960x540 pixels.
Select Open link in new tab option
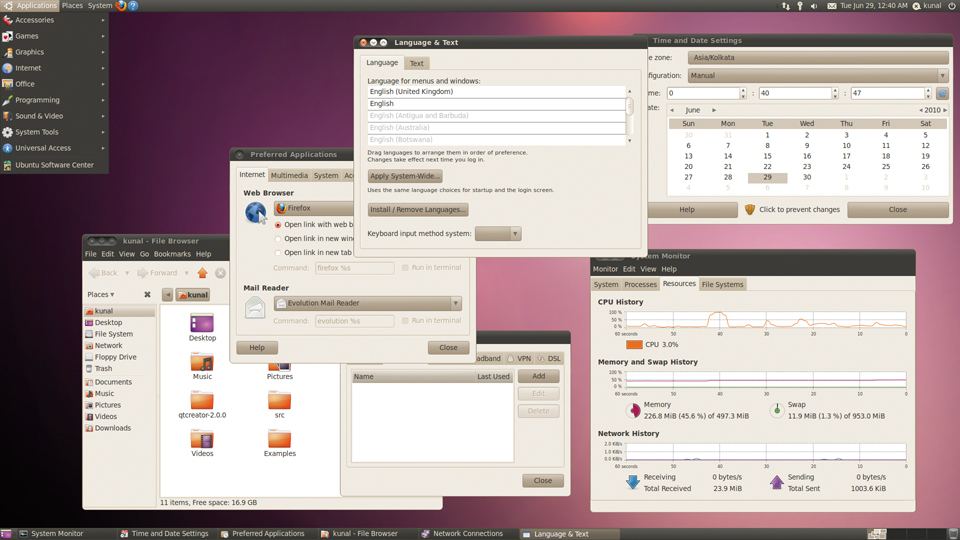coord(278,253)
